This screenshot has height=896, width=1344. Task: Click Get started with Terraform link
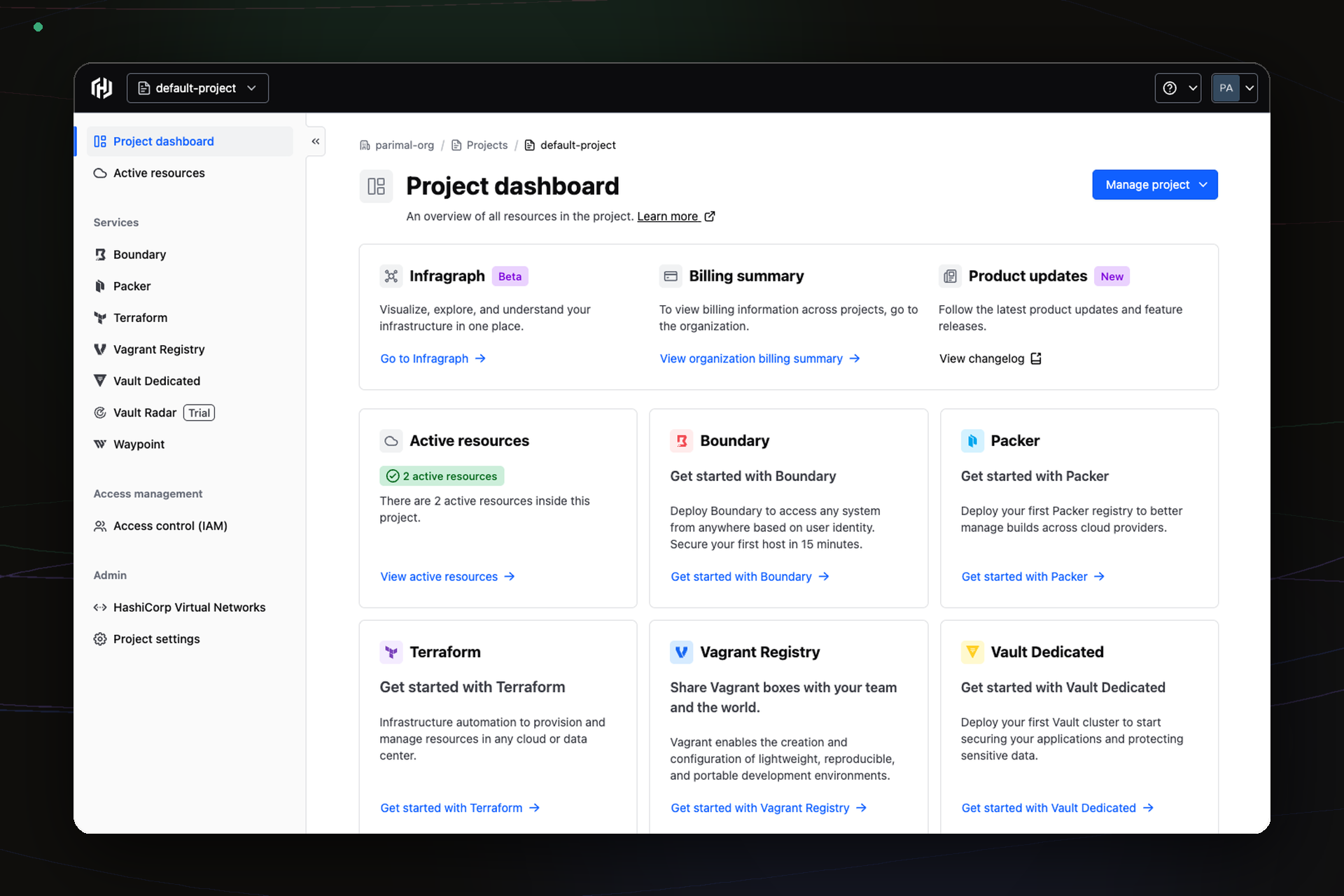(460, 808)
